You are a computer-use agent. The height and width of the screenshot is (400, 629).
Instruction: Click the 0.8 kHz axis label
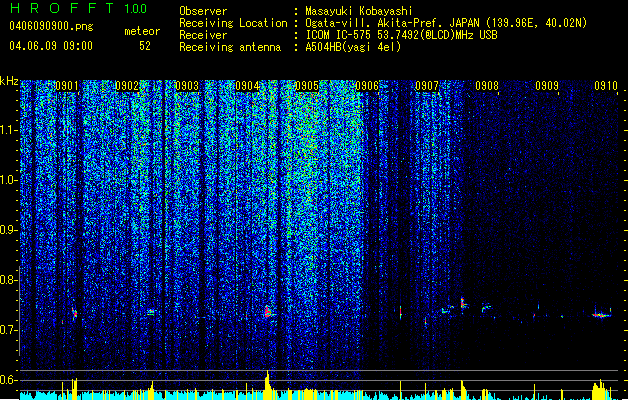(x=8, y=280)
